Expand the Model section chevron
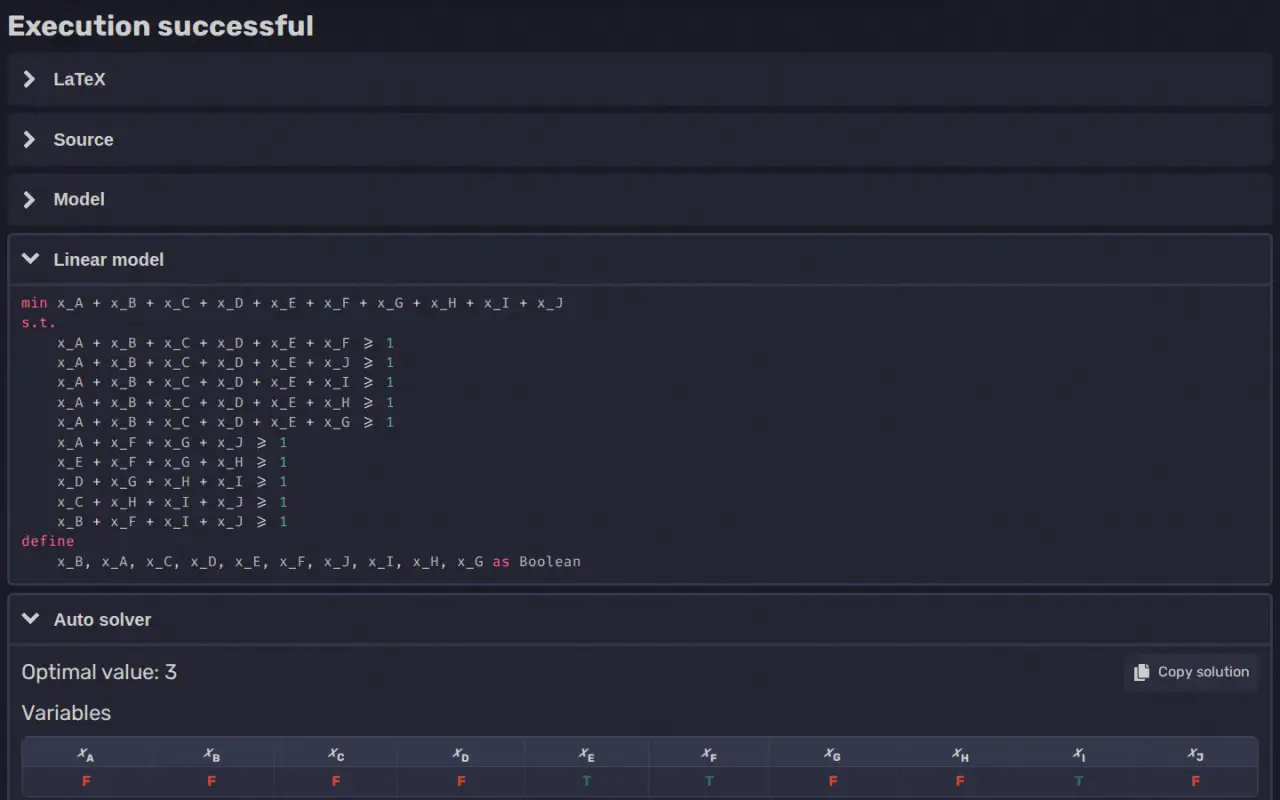This screenshot has height=800, width=1280. 30,199
